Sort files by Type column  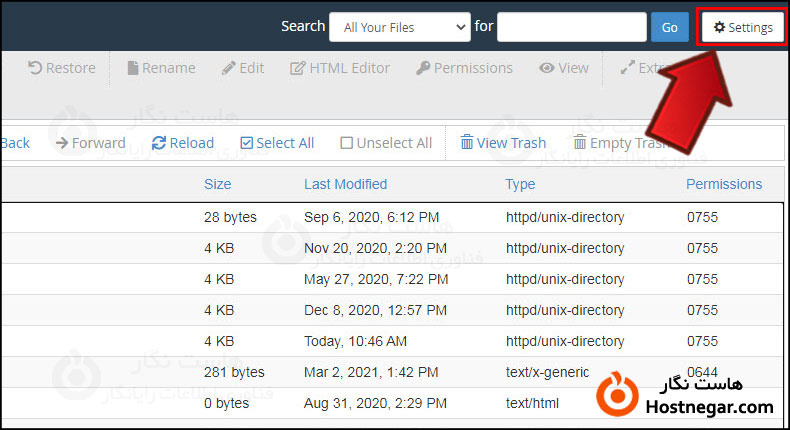click(520, 184)
